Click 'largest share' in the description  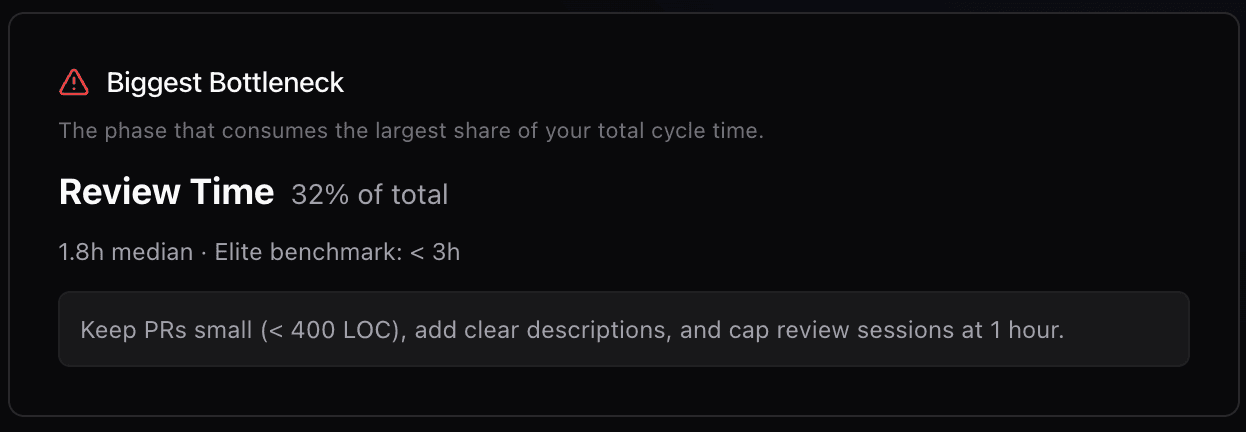(x=441, y=131)
